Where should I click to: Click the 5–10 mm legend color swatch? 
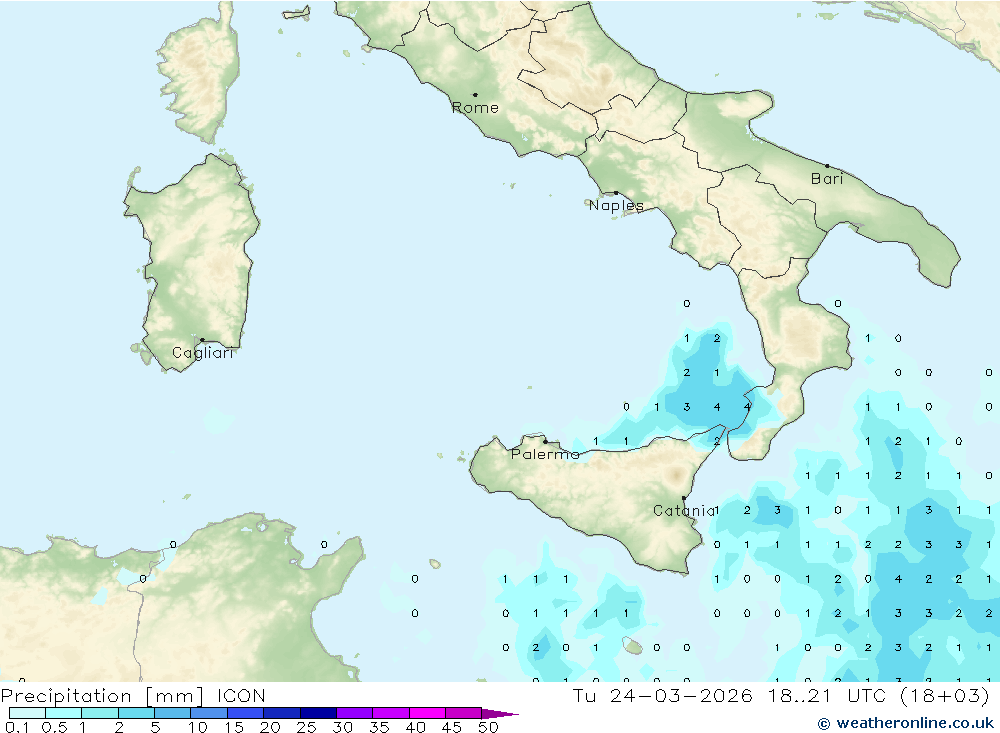173,713
